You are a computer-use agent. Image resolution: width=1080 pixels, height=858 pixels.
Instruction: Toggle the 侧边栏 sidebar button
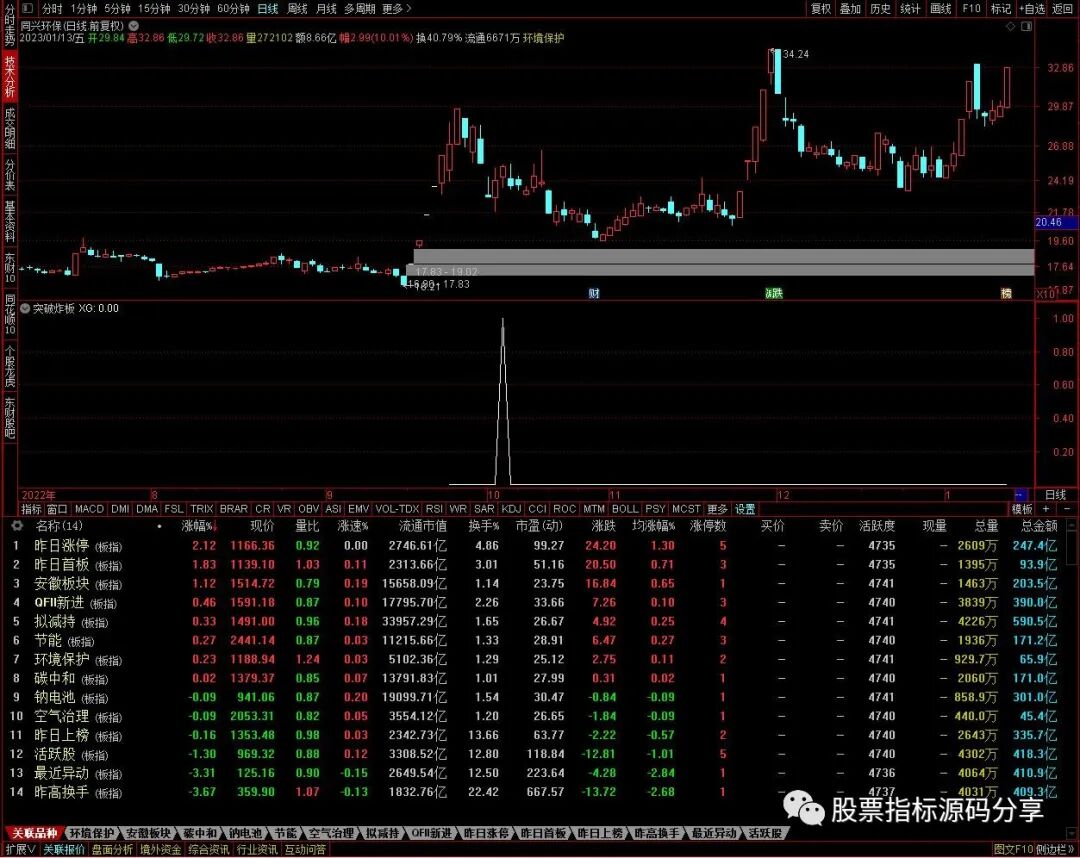[x=1054, y=850]
